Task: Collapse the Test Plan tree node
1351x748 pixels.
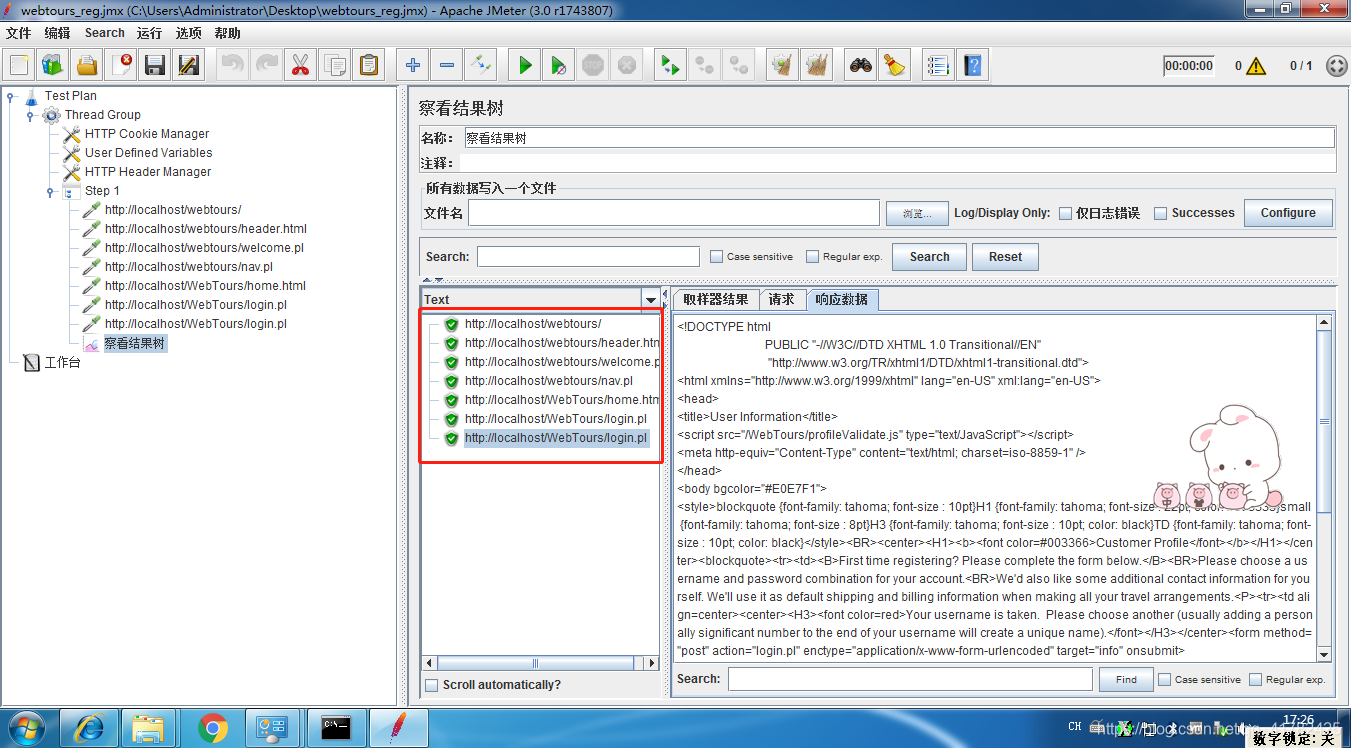Action: coord(10,97)
